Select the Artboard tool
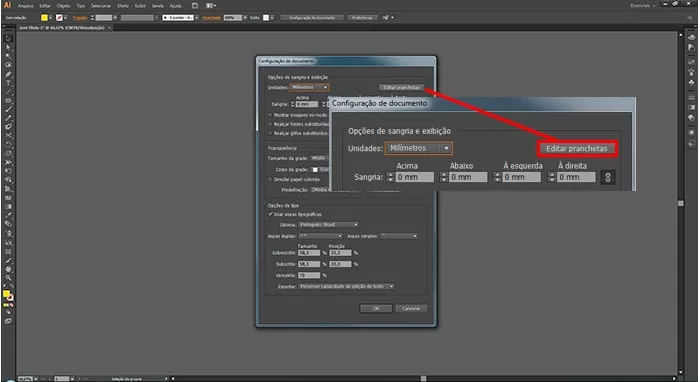Image resolution: width=700 pixels, height=382 pixels. pyautogui.click(x=8, y=252)
